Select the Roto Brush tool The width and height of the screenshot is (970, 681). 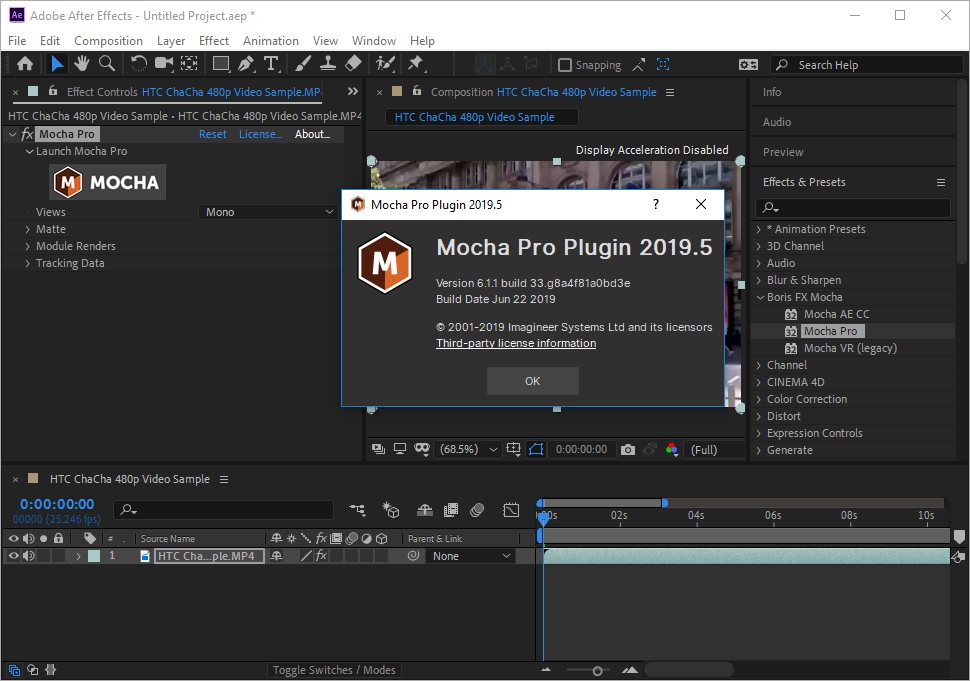click(385, 64)
